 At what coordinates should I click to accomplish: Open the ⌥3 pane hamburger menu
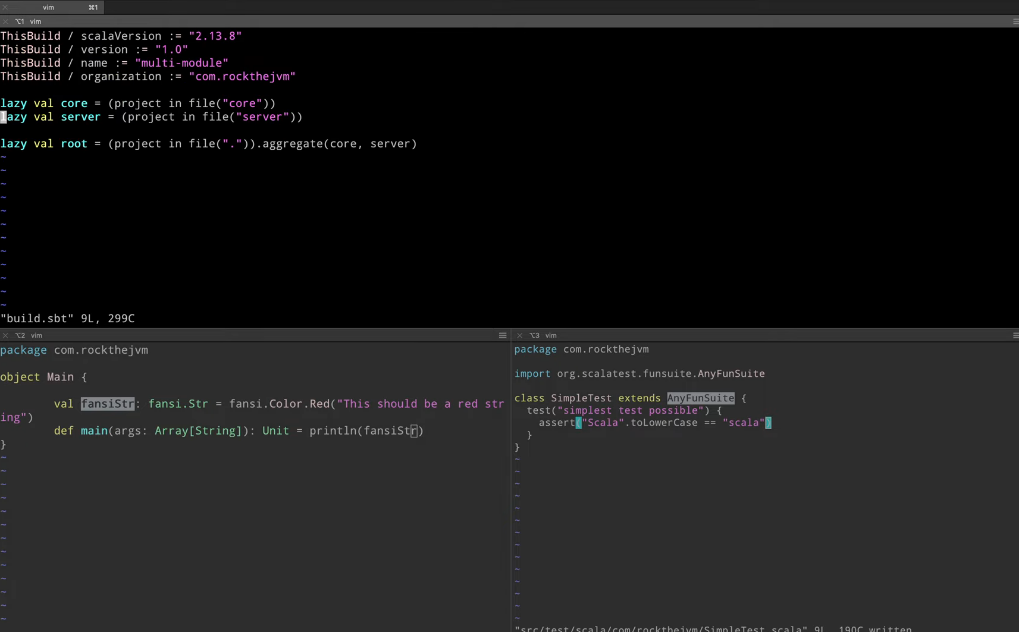(1016, 336)
